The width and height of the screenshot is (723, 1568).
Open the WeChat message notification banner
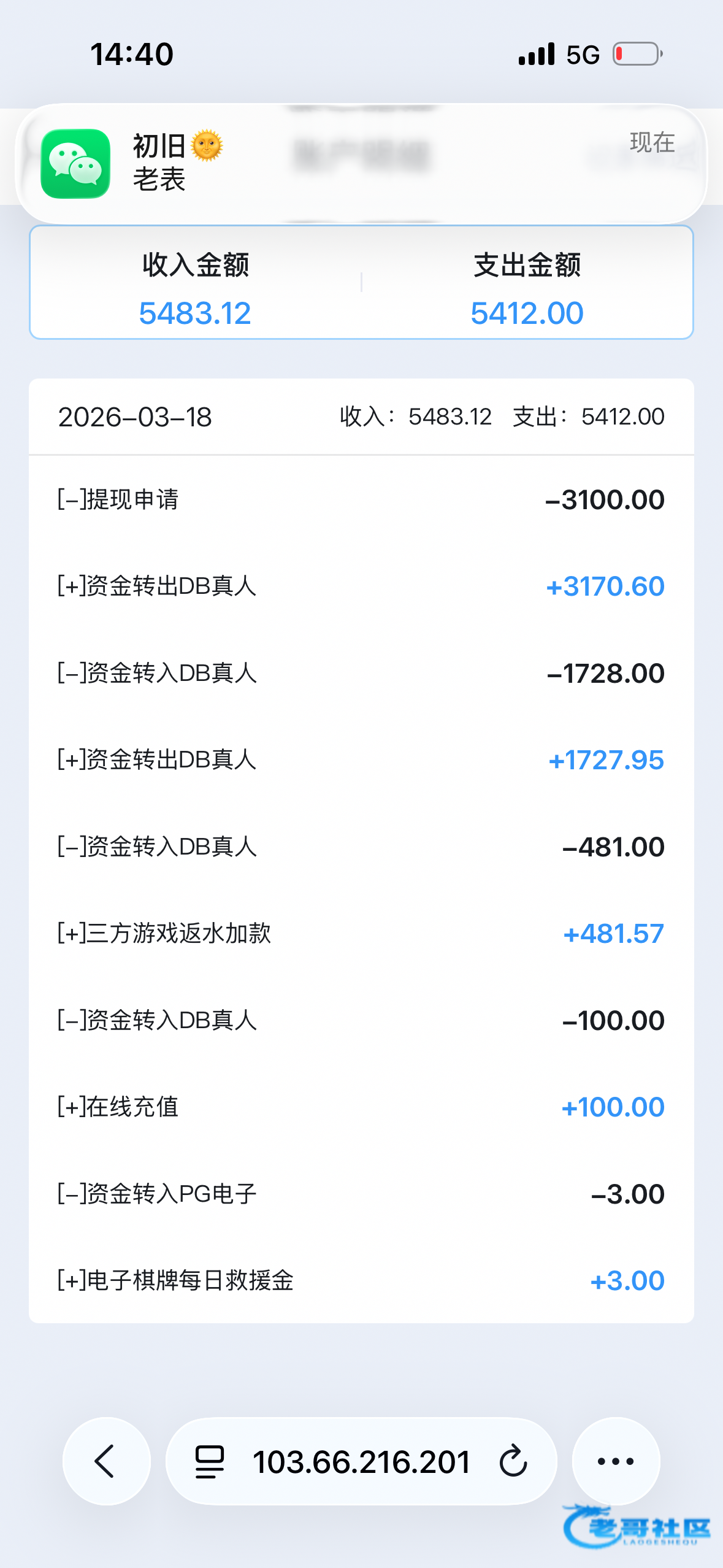click(361, 164)
